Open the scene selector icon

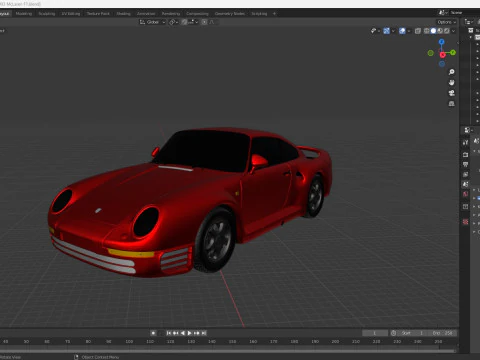443,13
